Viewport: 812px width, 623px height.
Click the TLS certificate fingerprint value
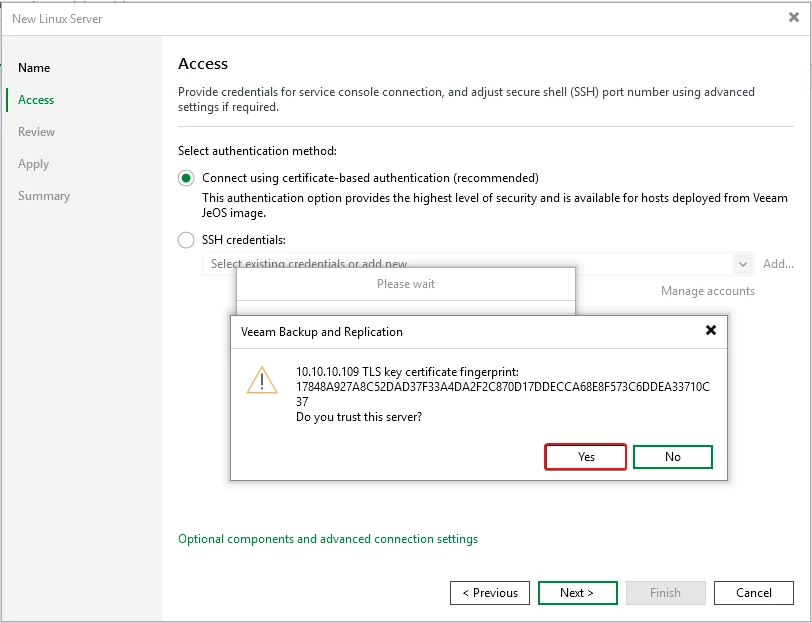click(502, 394)
